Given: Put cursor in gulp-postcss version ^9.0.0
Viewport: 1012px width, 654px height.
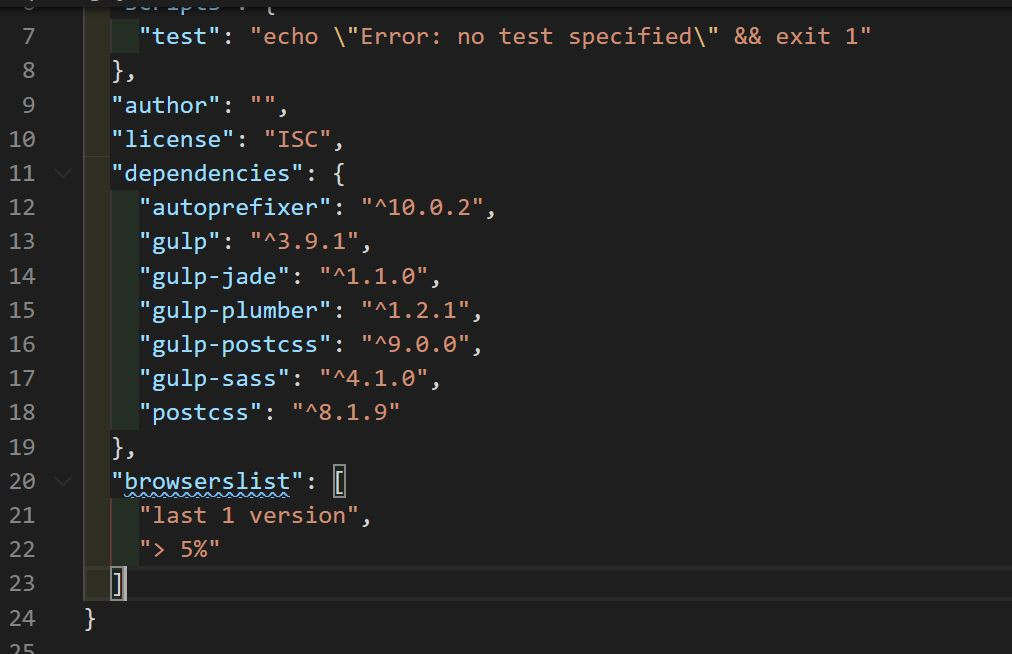Looking at the screenshot, I should click(414, 344).
